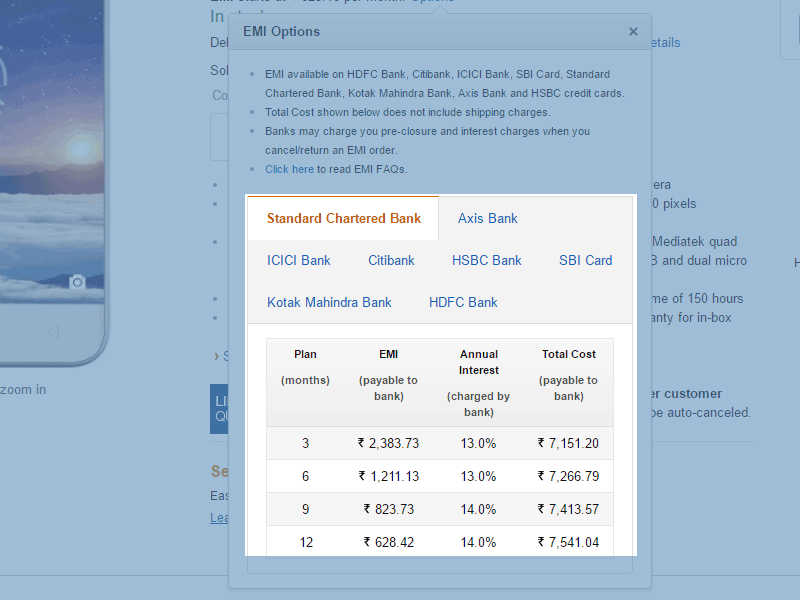Screen dimensions: 800x600
Task: Click total cost ₹ 7,151.20
Action: click(x=568, y=443)
